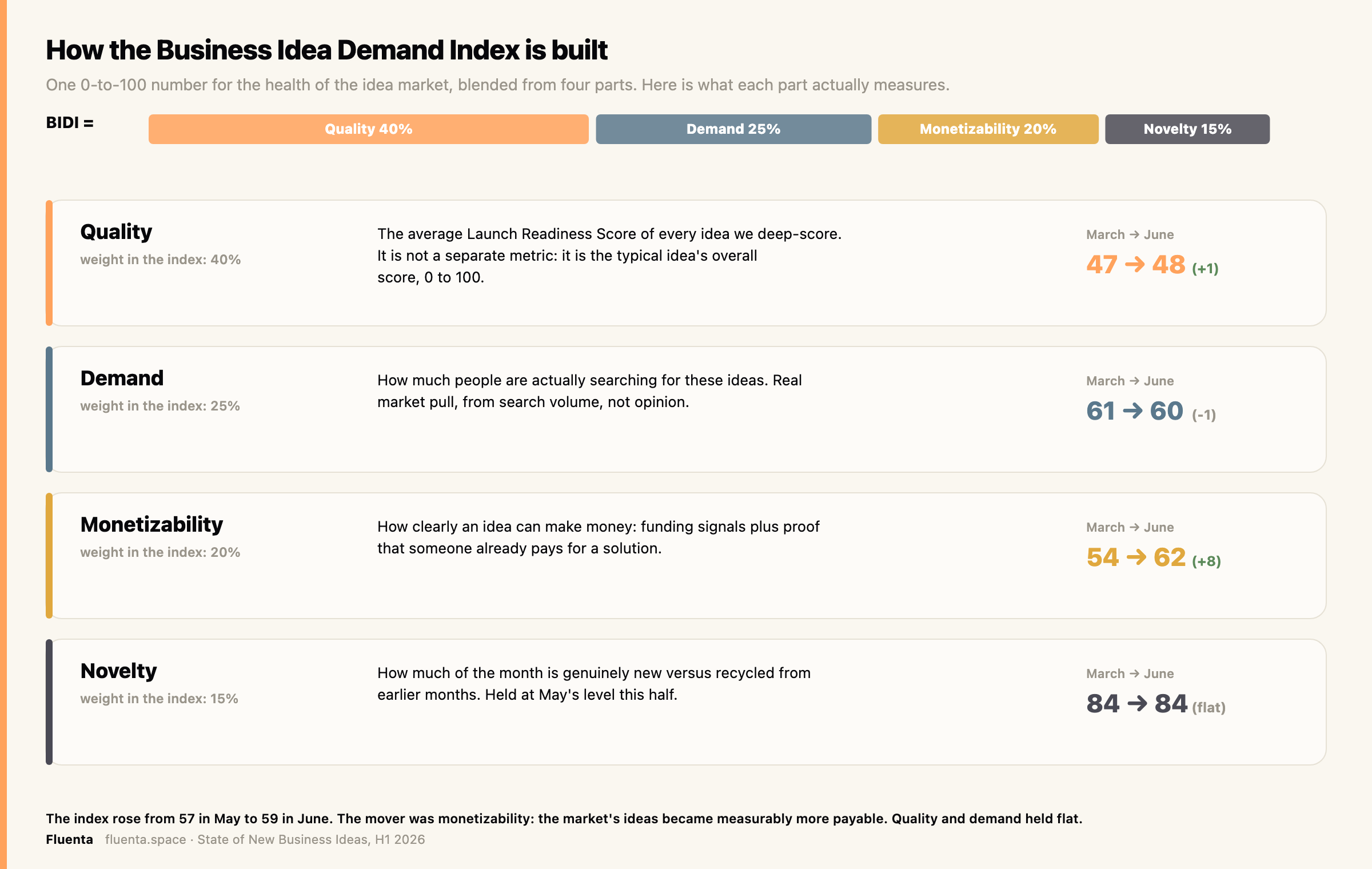Viewport: 1372px width, 869px height.
Task: Click the Fluenta brand name
Action: tap(69, 839)
